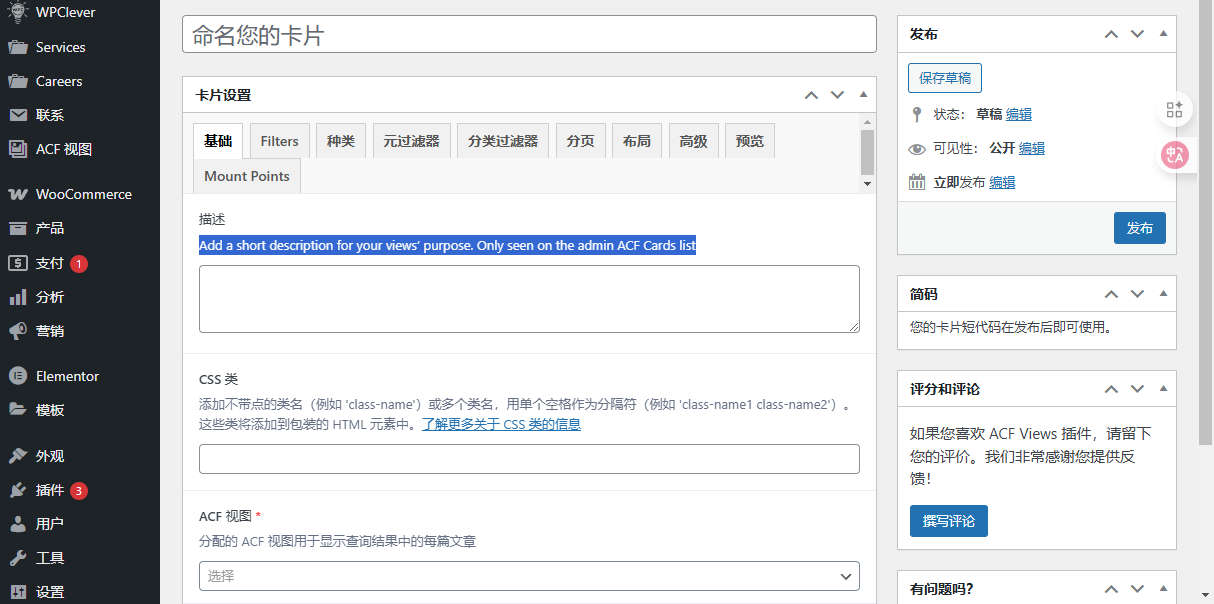This screenshot has width=1214, height=604.
Task: Collapse the 评分和评论 panel
Action: [1163, 388]
